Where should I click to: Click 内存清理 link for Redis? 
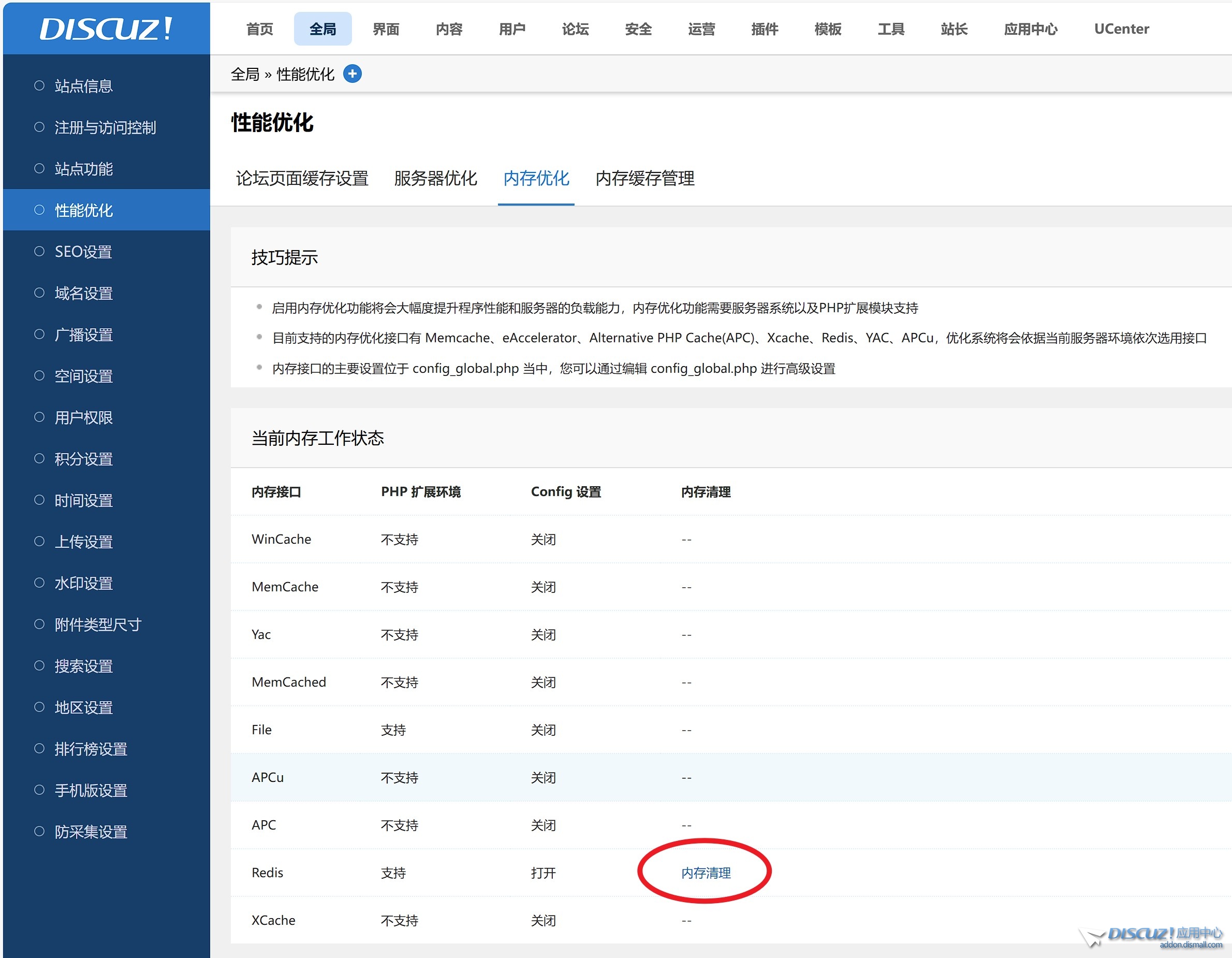[706, 873]
